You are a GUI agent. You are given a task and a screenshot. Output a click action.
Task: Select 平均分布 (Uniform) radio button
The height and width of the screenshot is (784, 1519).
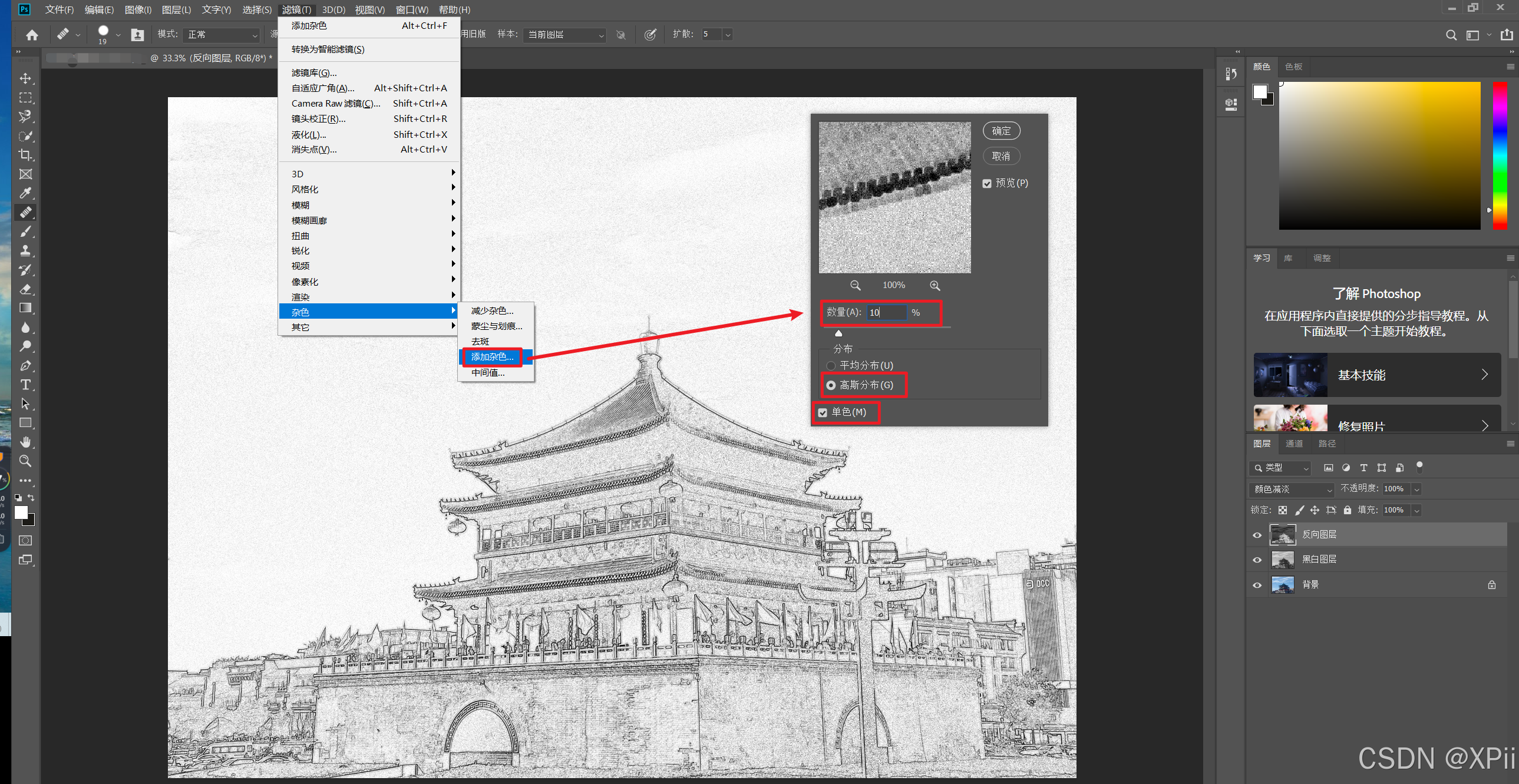point(831,366)
